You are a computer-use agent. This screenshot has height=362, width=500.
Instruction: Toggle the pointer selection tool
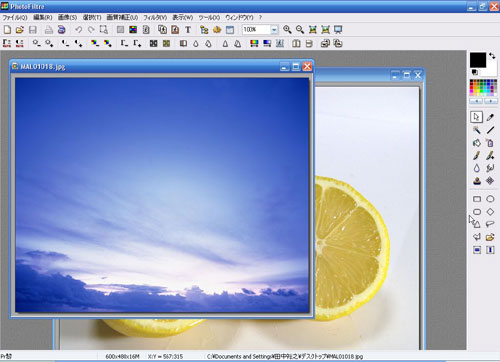(477, 117)
